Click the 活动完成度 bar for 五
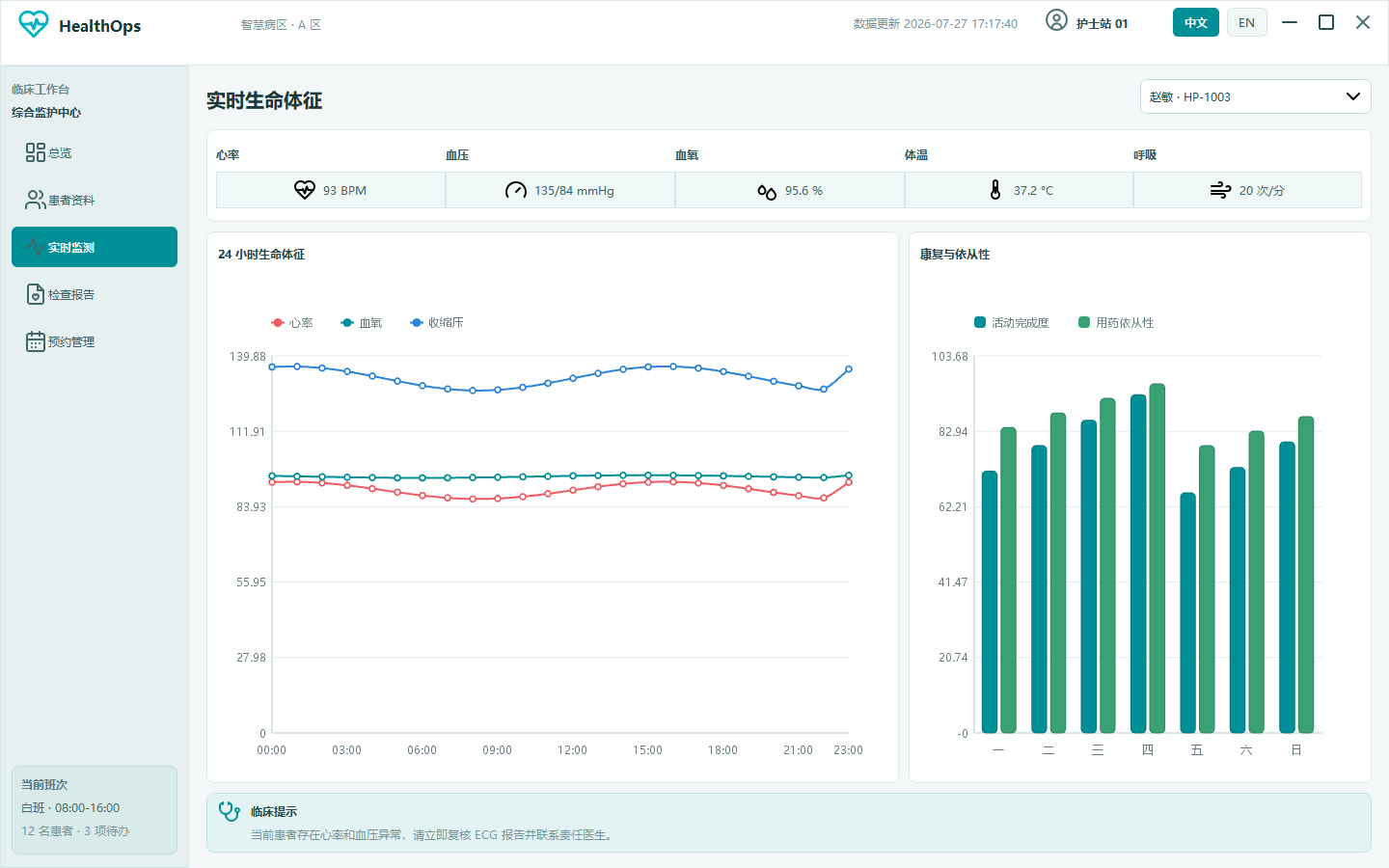The image size is (1389, 868). pos(1188,612)
